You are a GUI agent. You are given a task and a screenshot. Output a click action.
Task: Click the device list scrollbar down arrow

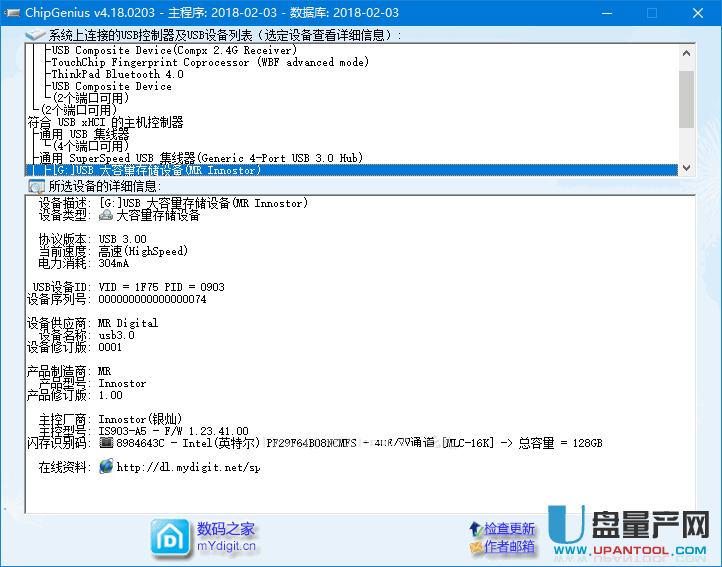(686, 168)
